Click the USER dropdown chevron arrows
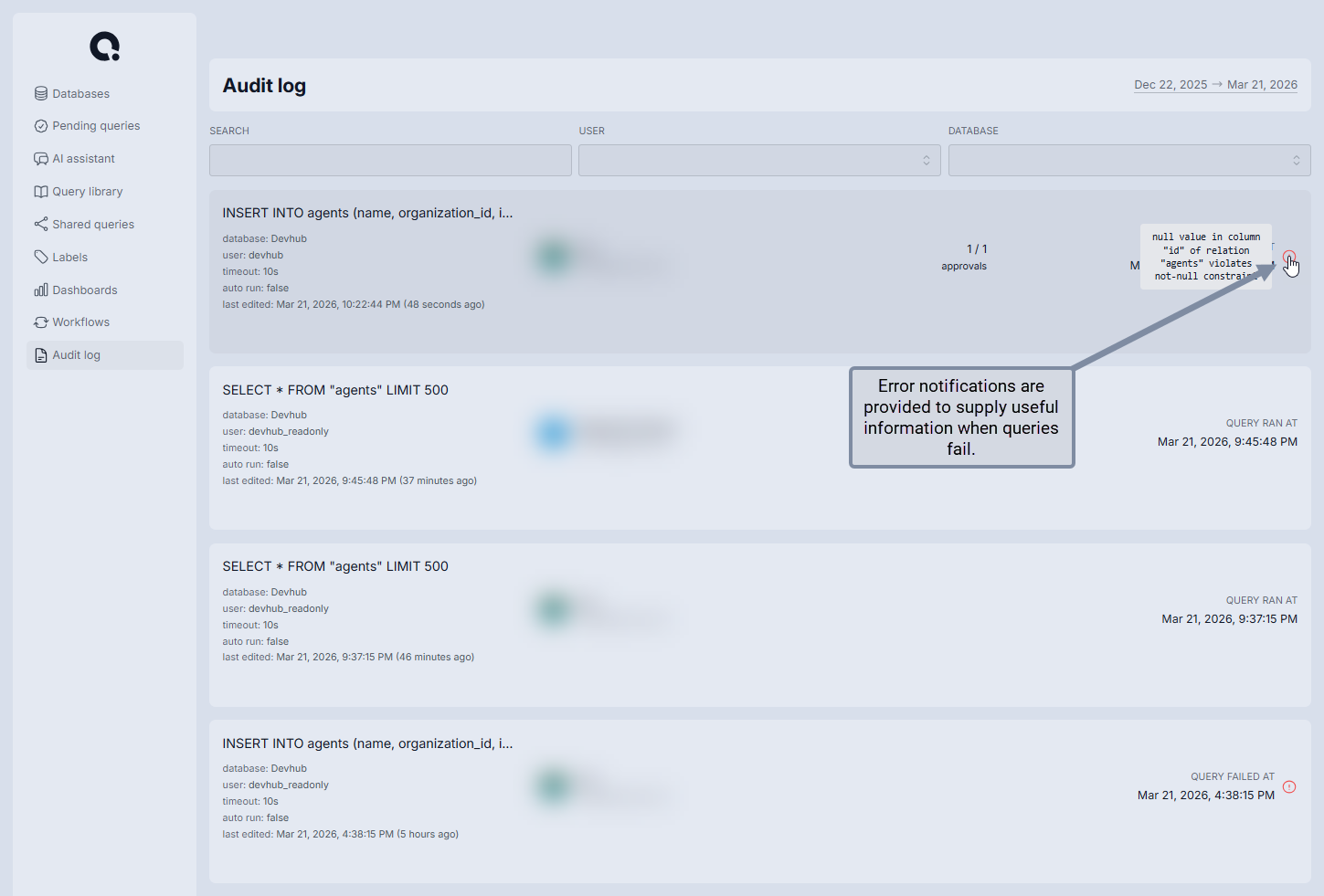Screen dimensions: 1324x896 coord(927,161)
